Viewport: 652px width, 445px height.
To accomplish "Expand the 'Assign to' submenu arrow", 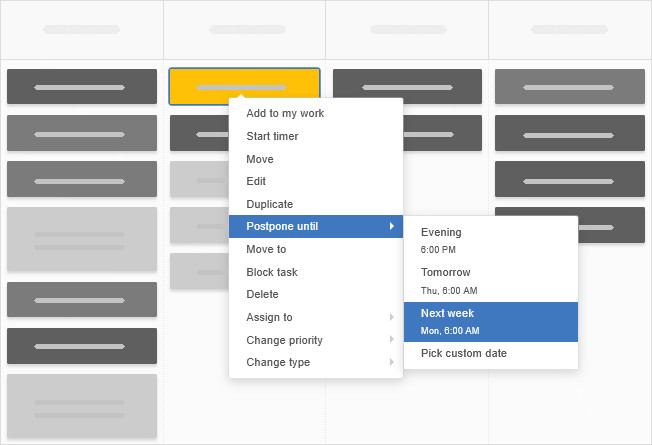I will point(391,317).
